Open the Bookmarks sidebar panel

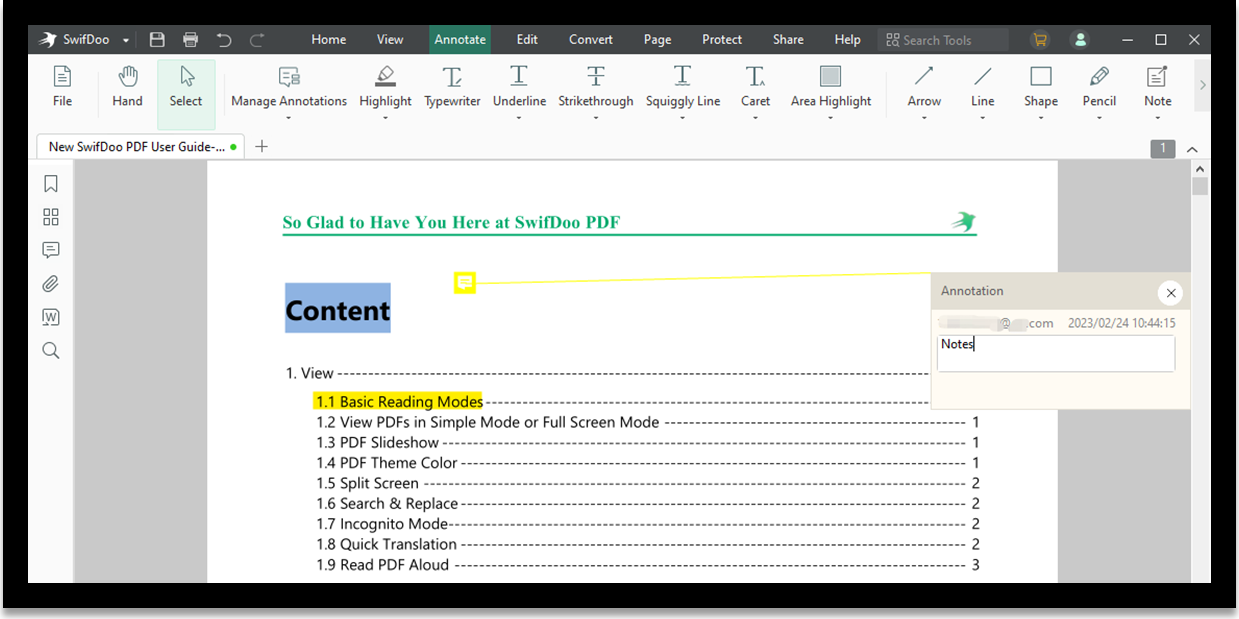(51, 183)
